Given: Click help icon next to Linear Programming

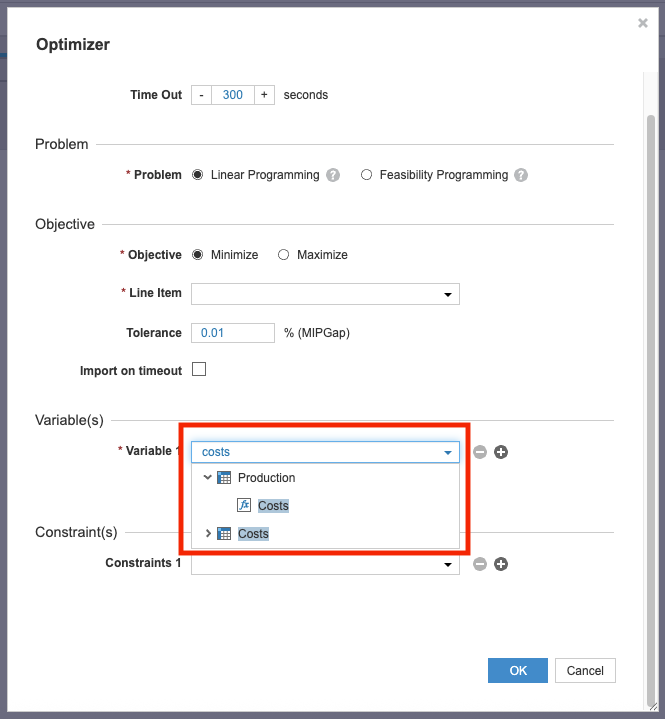Looking at the screenshot, I should point(333,175).
